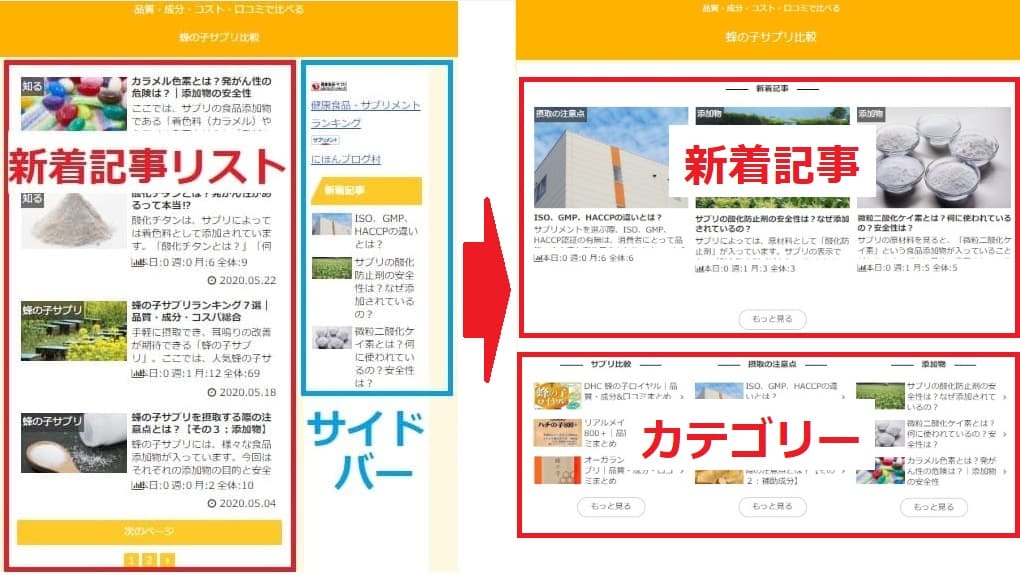Click もっと見る under 添加物 category
The image size is (1020, 575).
pyautogui.click(x=933, y=507)
